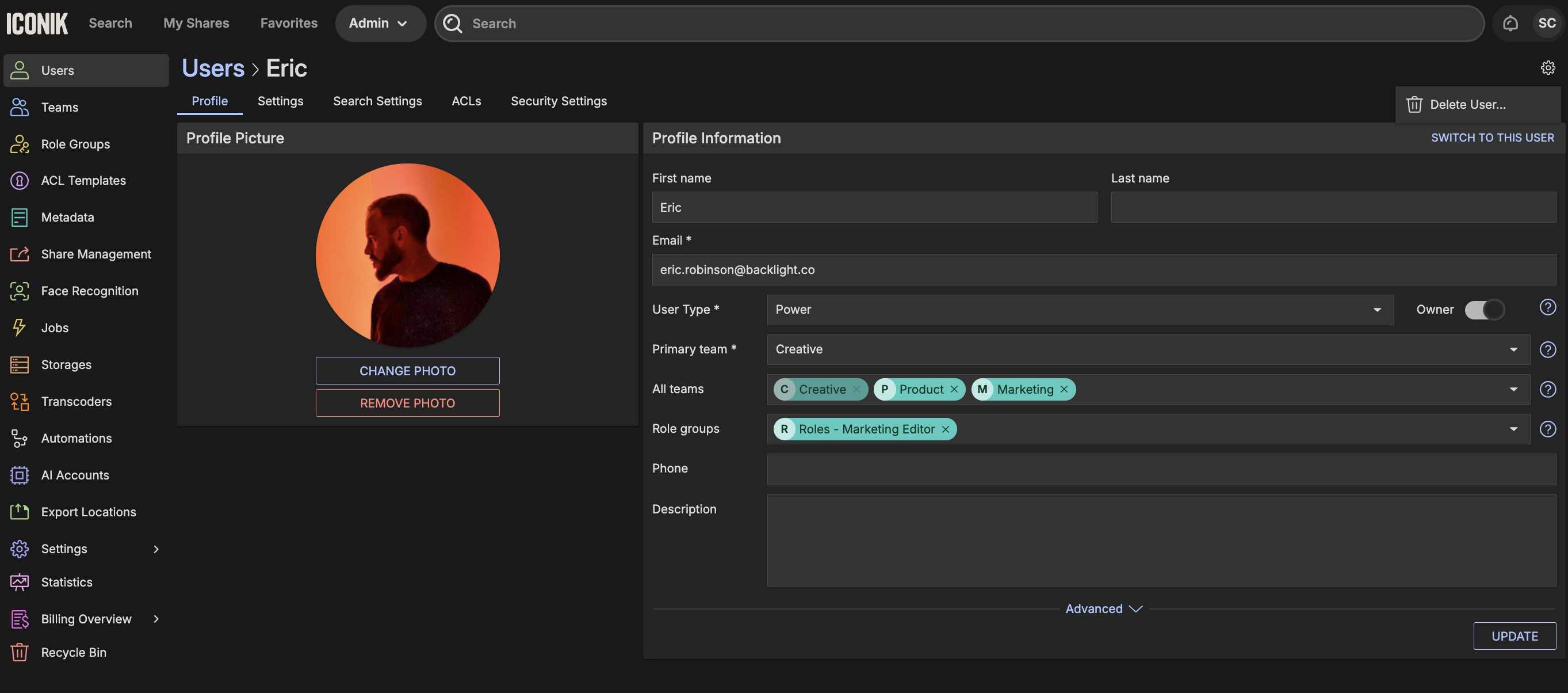Switch to the ACLs tab

tap(466, 101)
